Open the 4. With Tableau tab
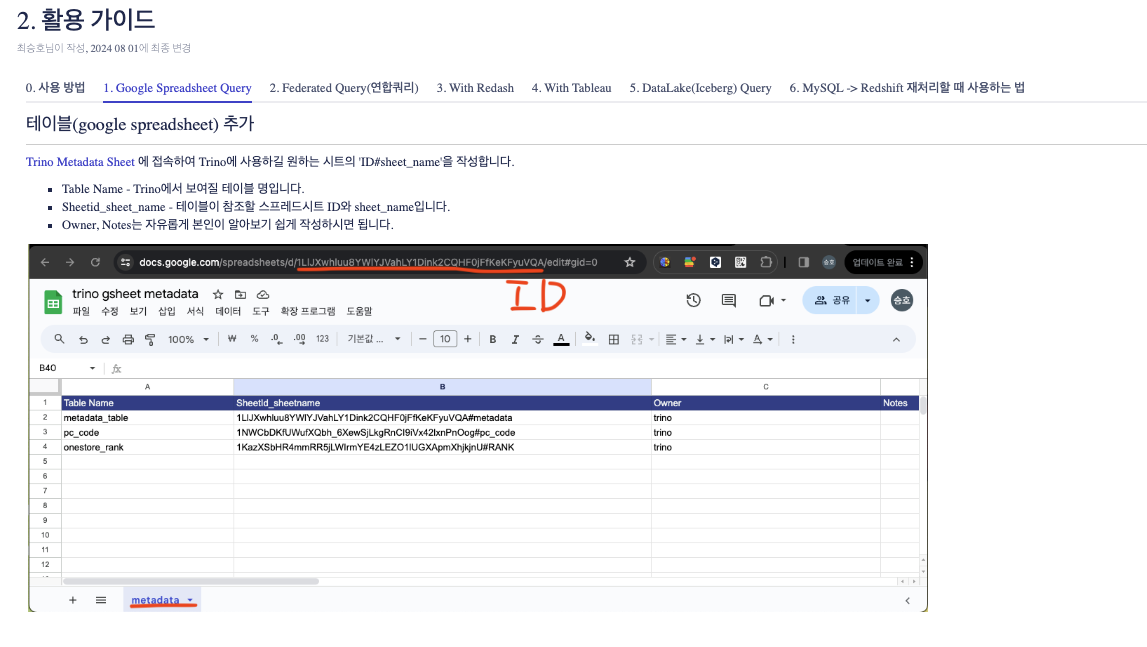Screen dimensions: 1147x647 [x=571, y=88]
